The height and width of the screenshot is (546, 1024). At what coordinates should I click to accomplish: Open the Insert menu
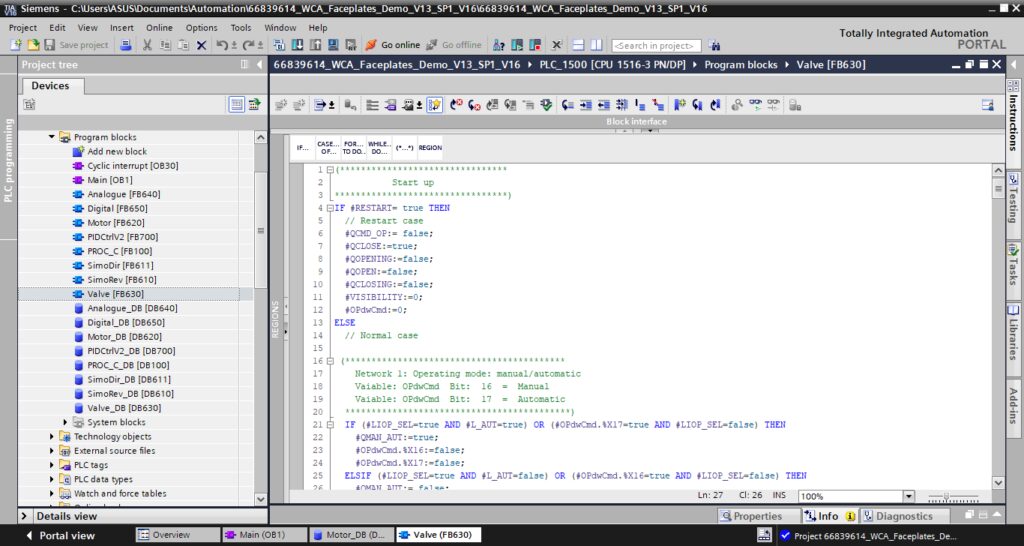coord(121,27)
